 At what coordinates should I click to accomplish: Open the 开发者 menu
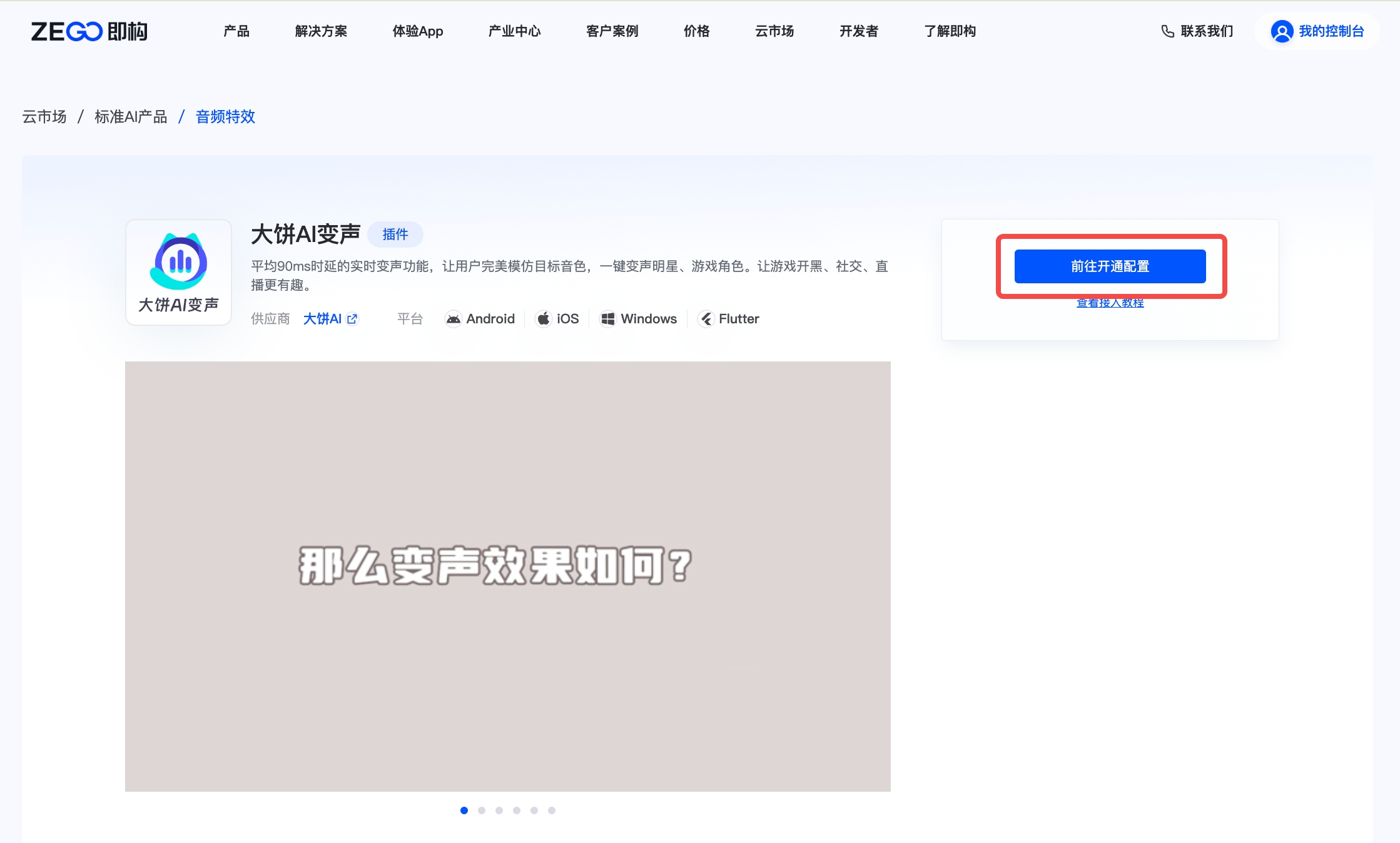pyautogui.click(x=859, y=31)
